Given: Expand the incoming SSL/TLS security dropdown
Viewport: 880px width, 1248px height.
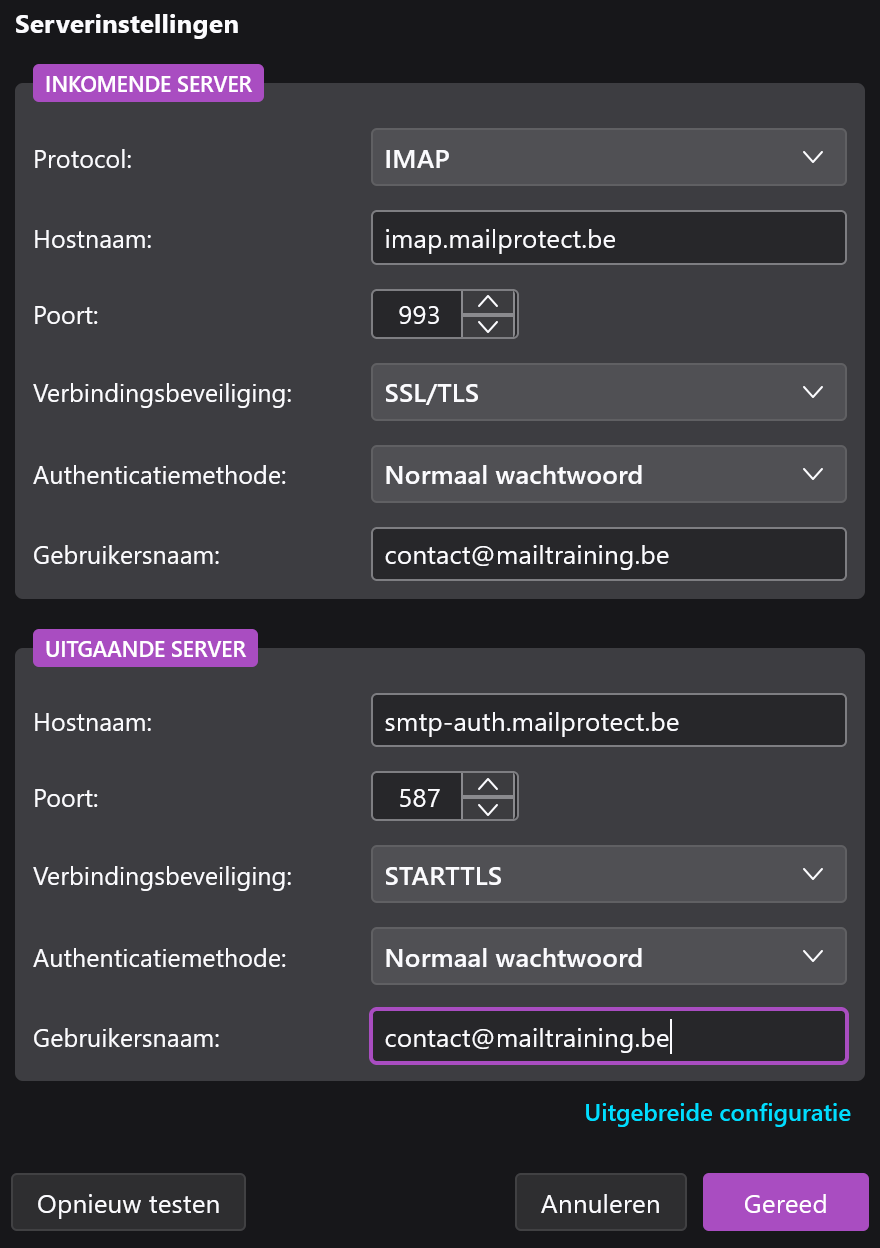Looking at the screenshot, I should pyautogui.click(x=608, y=392).
